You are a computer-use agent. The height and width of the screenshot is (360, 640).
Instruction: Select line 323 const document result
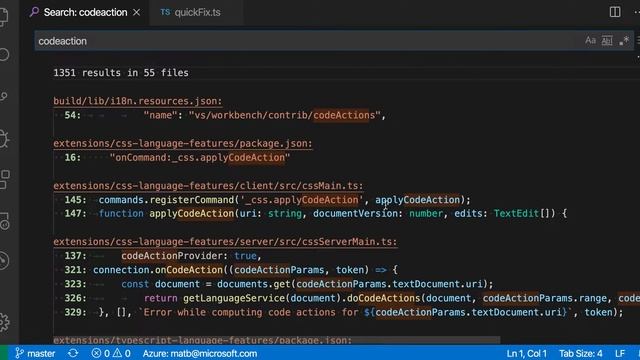(x=279, y=284)
